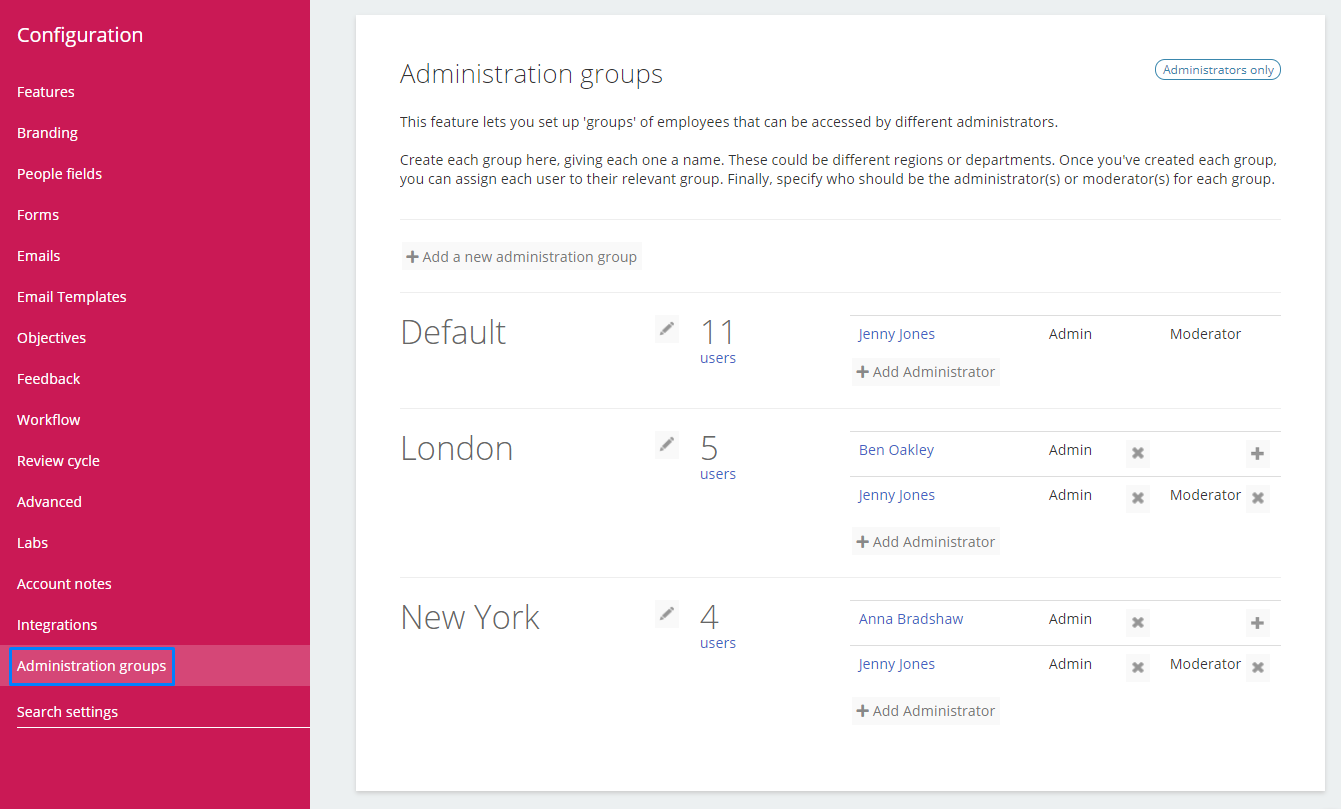Viewport: 1341px width, 809px height.
Task: Remove Jenny Jones' Moderator role in New York
Action: 1258,667
